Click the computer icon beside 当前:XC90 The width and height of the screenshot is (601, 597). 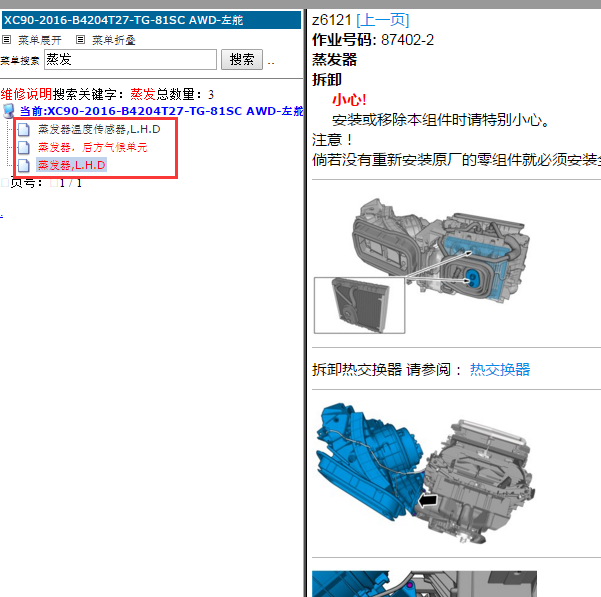click(x=9, y=111)
